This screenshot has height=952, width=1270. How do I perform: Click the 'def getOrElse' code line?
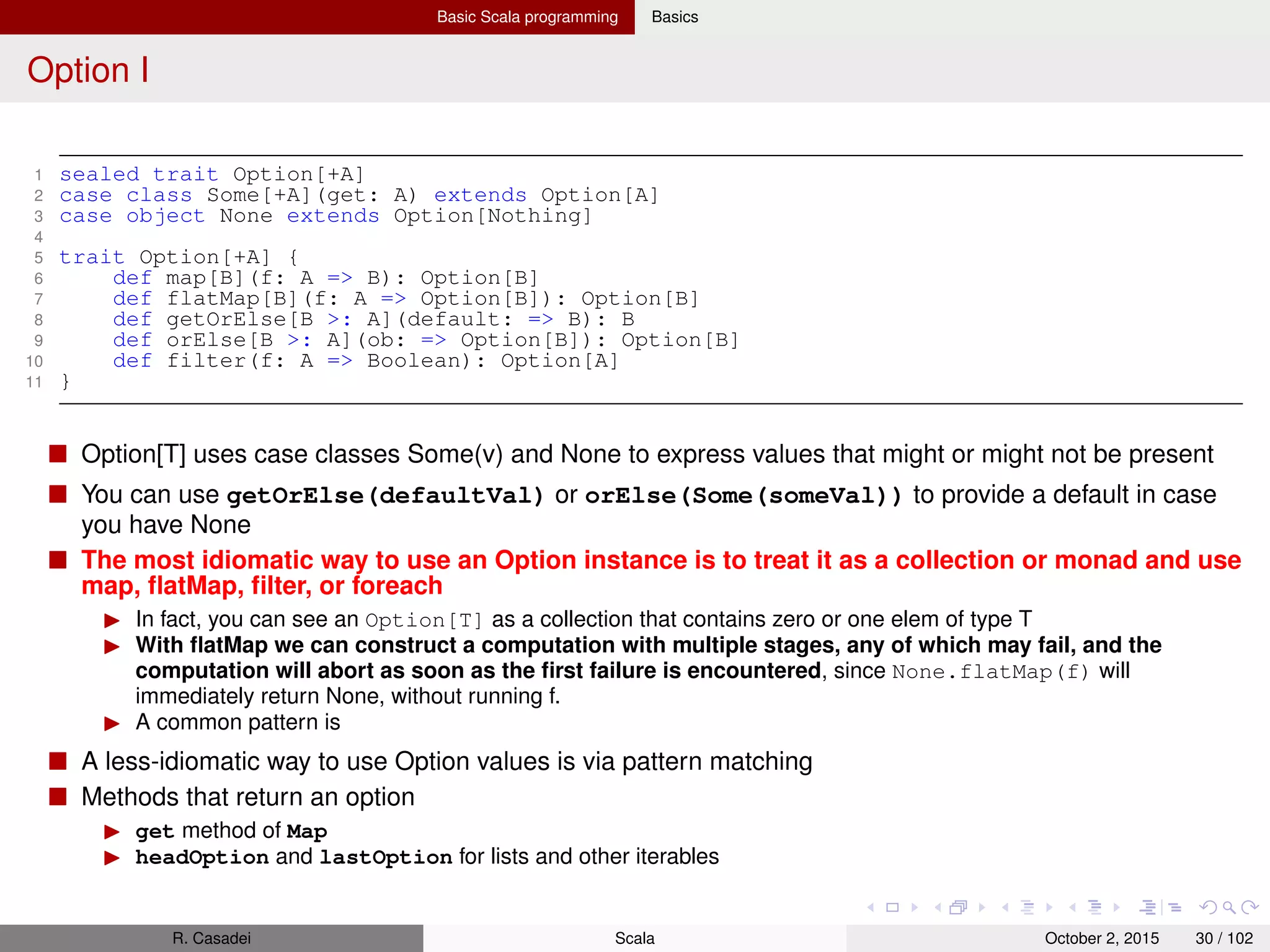coord(373,319)
